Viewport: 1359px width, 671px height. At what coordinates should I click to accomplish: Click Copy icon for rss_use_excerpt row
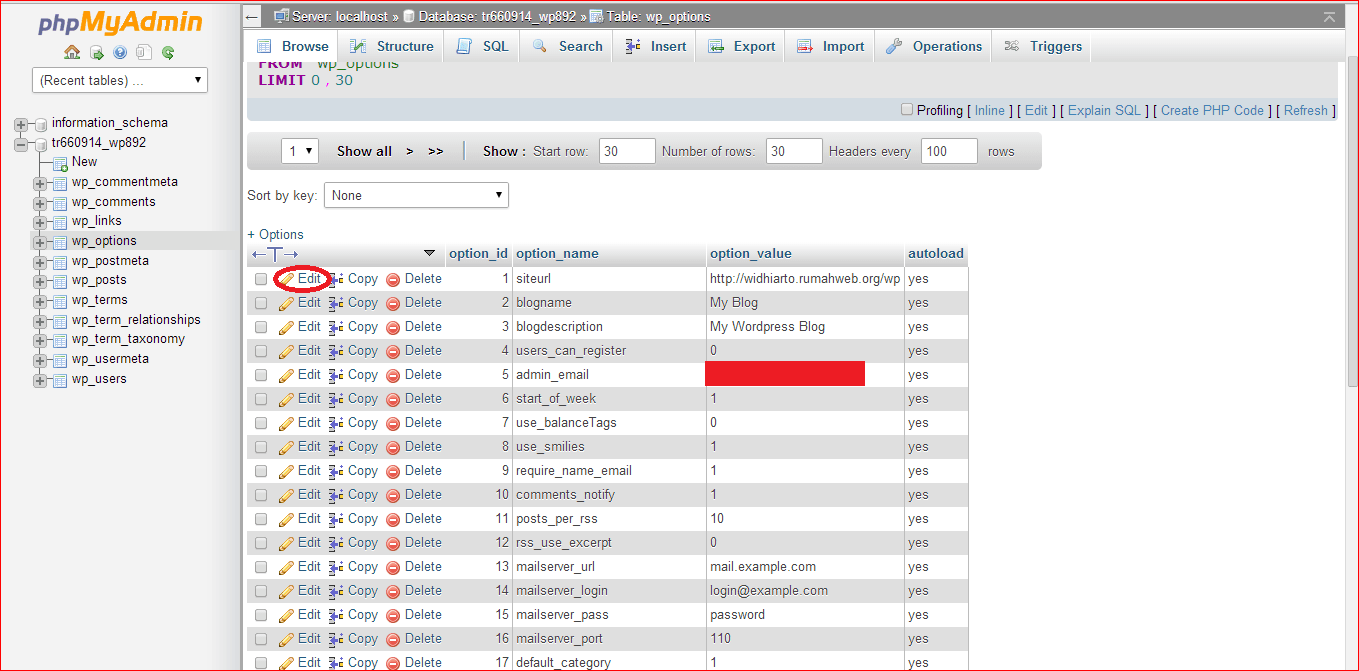(x=336, y=543)
